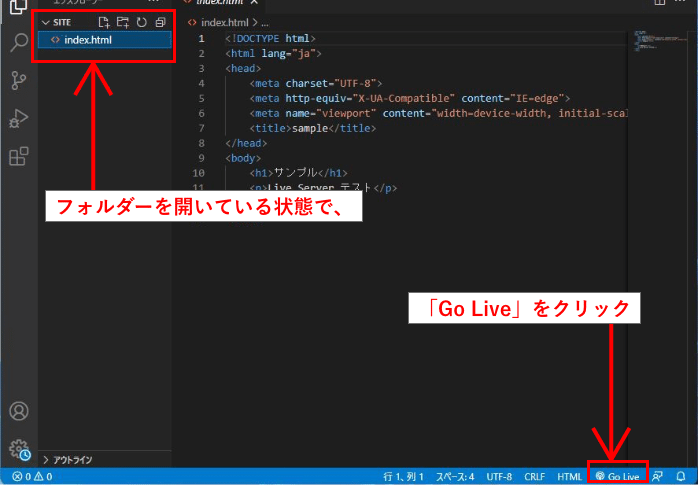Change language mode via HTML status item

pos(569,477)
